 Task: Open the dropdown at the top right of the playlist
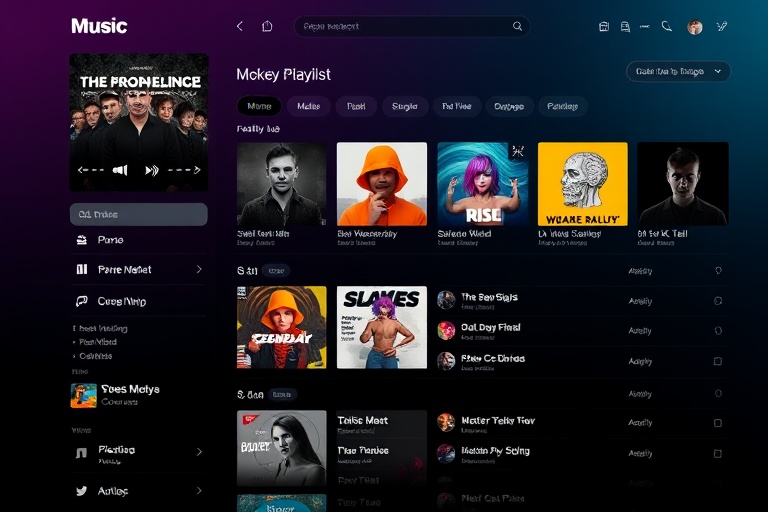pos(678,71)
